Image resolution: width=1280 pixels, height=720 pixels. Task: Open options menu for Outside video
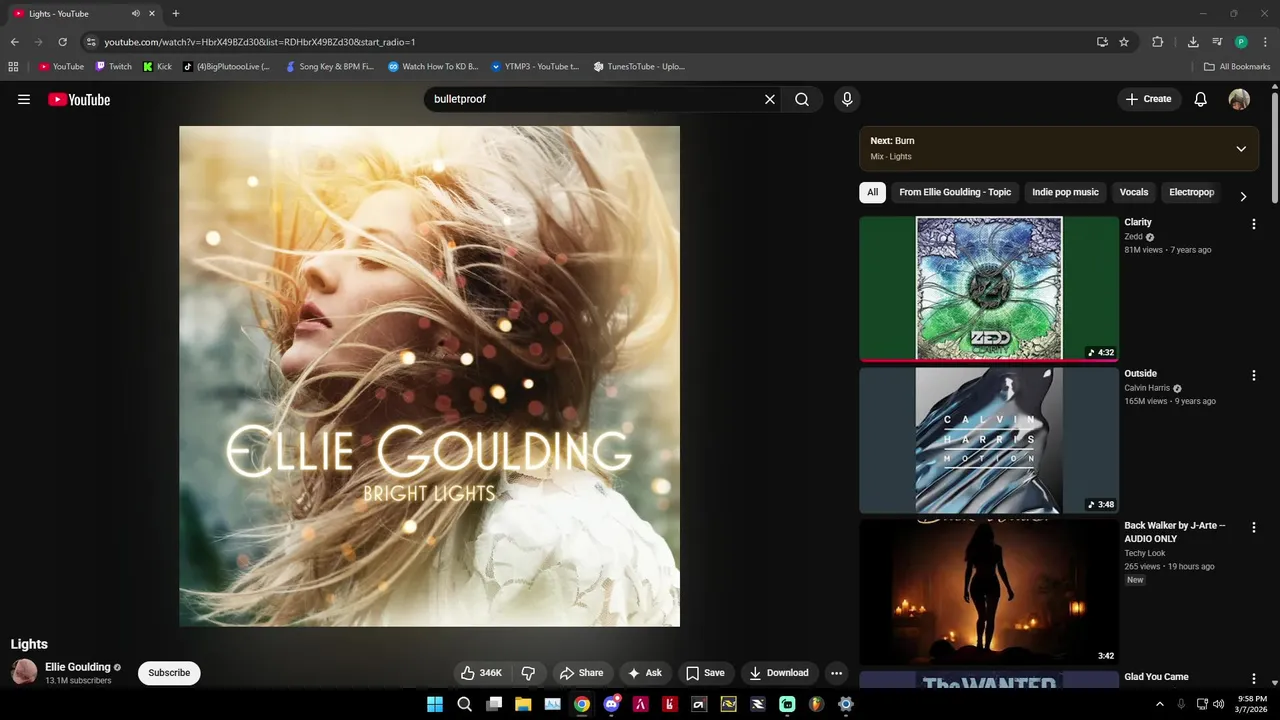[1253, 375]
